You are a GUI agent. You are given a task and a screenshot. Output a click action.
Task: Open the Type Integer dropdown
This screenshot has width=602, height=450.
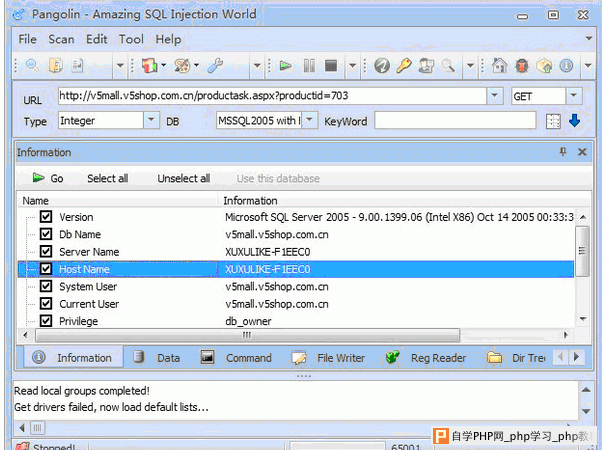[151, 120]
